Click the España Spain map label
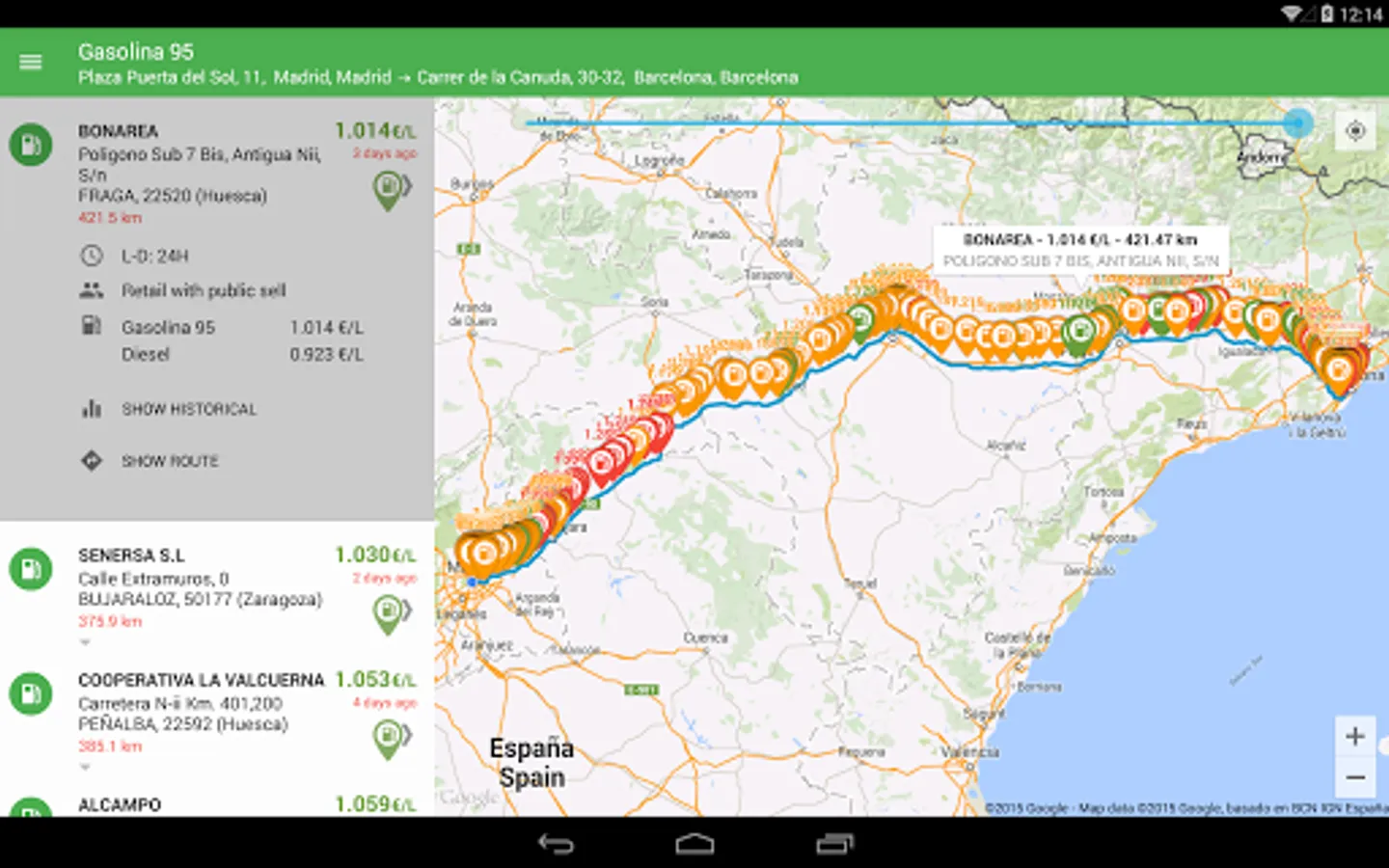Viewport: 1389px width, 868px height. pyautogui.click(x=531, y=763)
